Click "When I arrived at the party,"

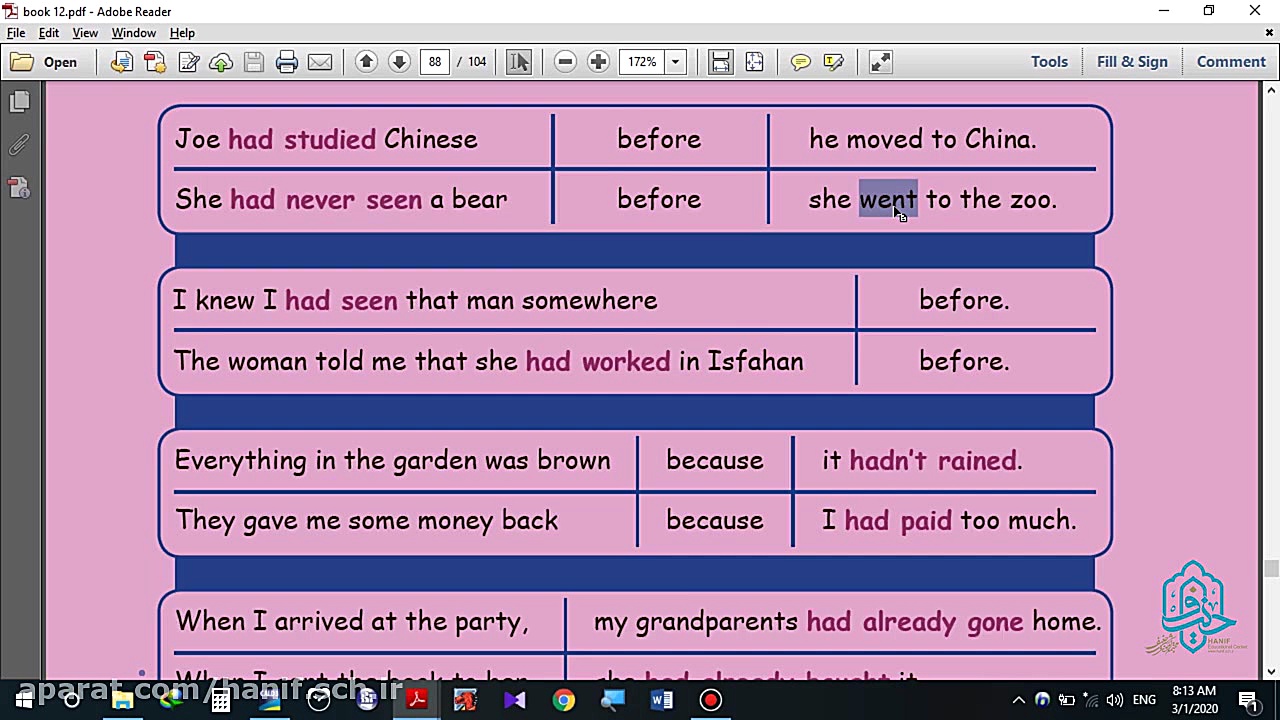pos(351,621)
